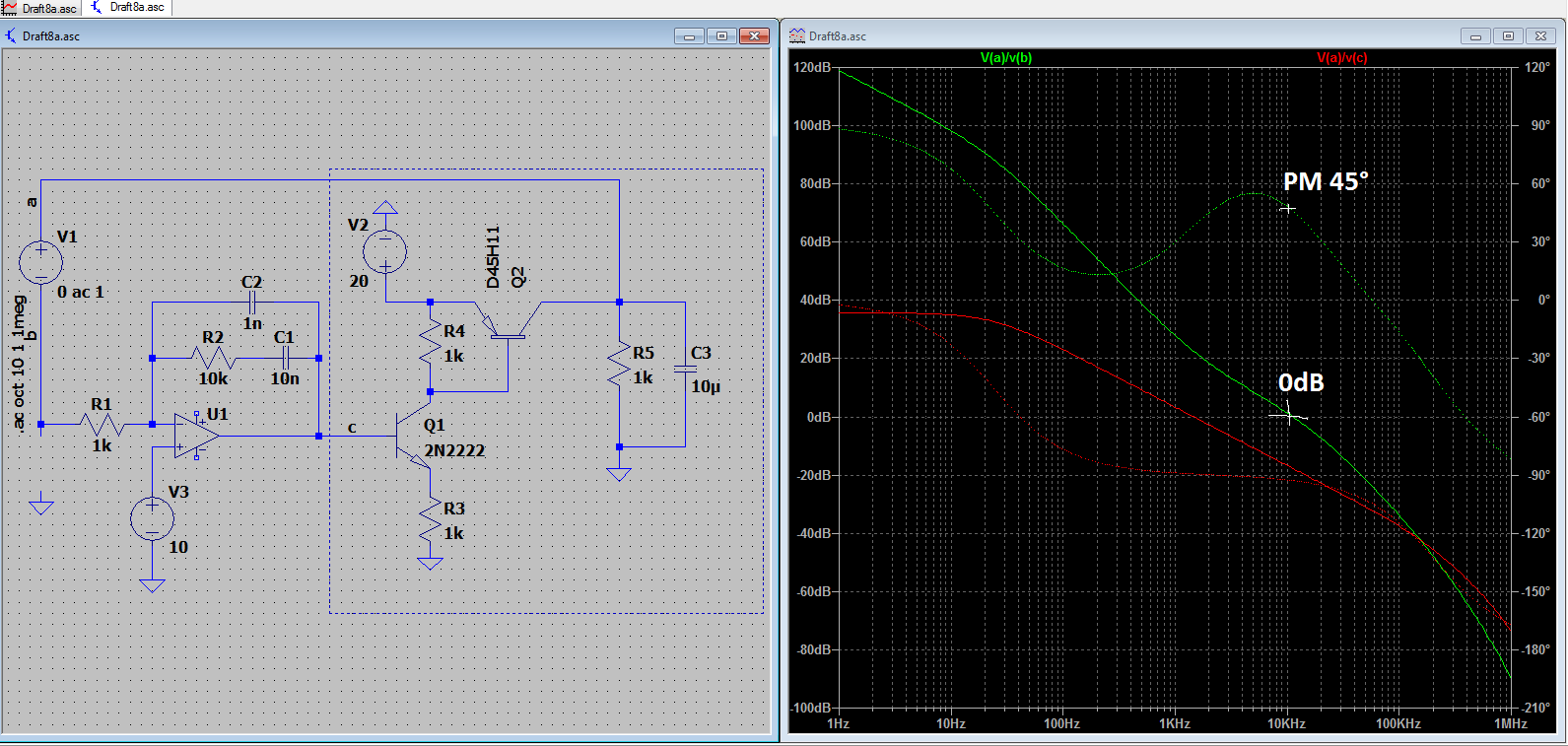Select voltage source V2 symbol
1568x746 pixels.
[x=384, y=251]
